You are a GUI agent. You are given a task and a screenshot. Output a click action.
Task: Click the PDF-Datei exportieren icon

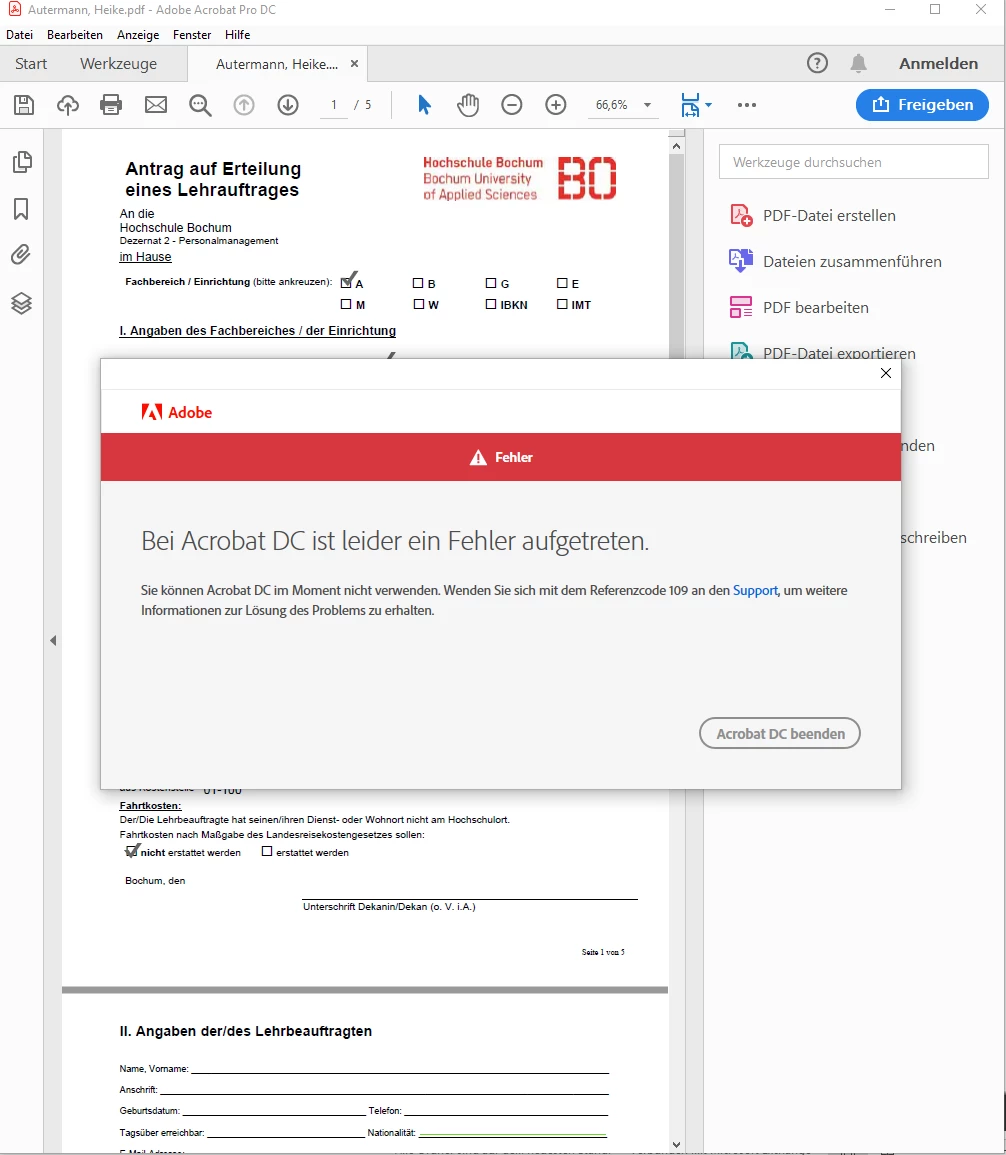click(741, 351)
